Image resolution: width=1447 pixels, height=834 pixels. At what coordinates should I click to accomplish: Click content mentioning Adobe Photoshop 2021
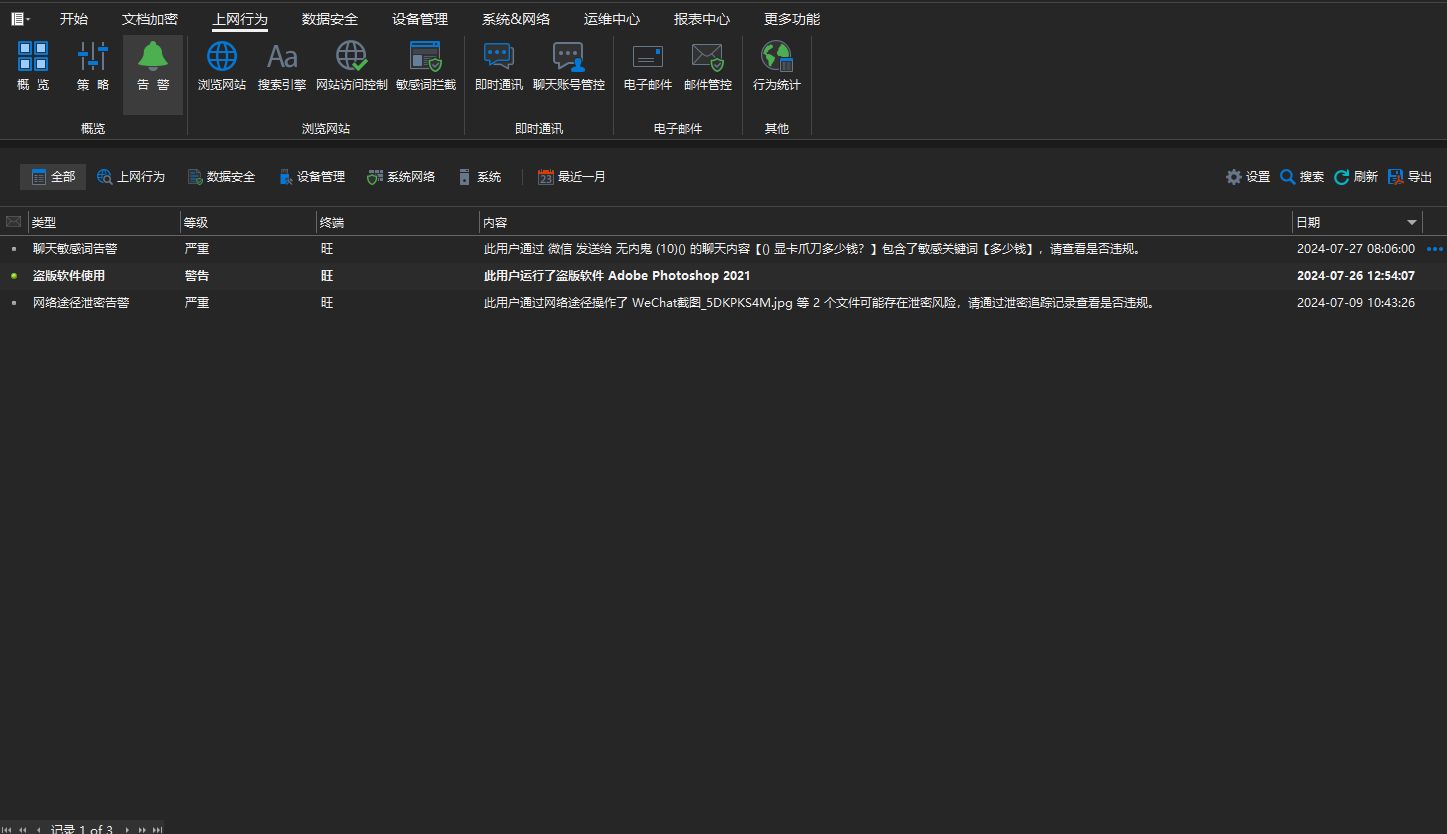click(617, 276)
